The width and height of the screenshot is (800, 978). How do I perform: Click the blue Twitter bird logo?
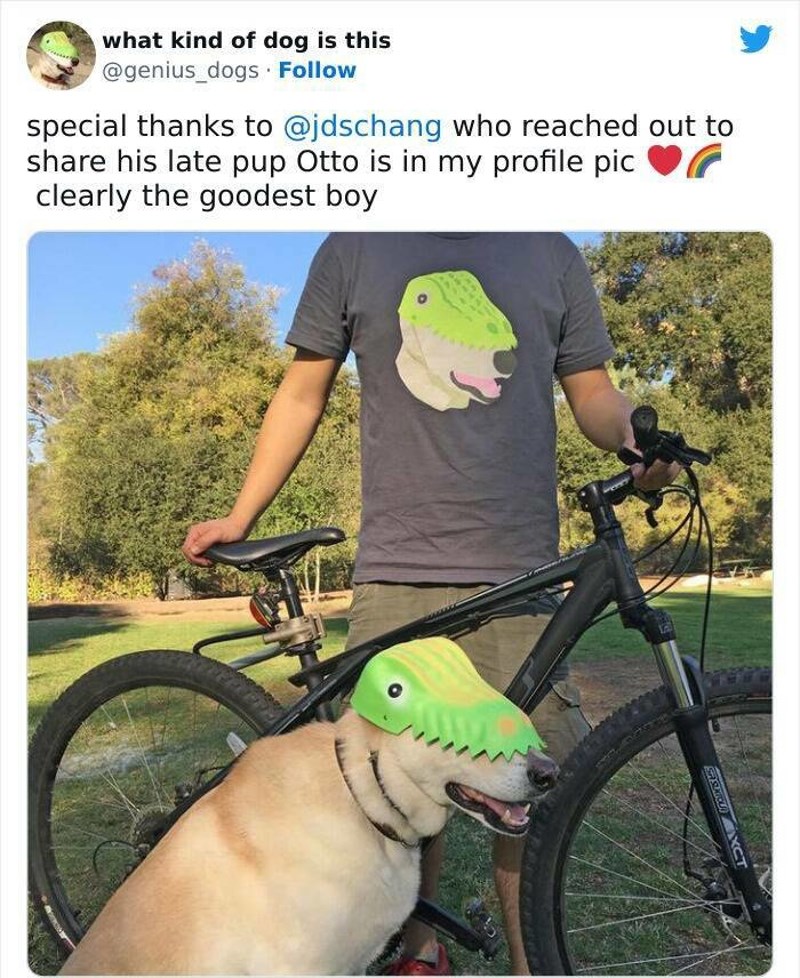[x=756, y=39]
